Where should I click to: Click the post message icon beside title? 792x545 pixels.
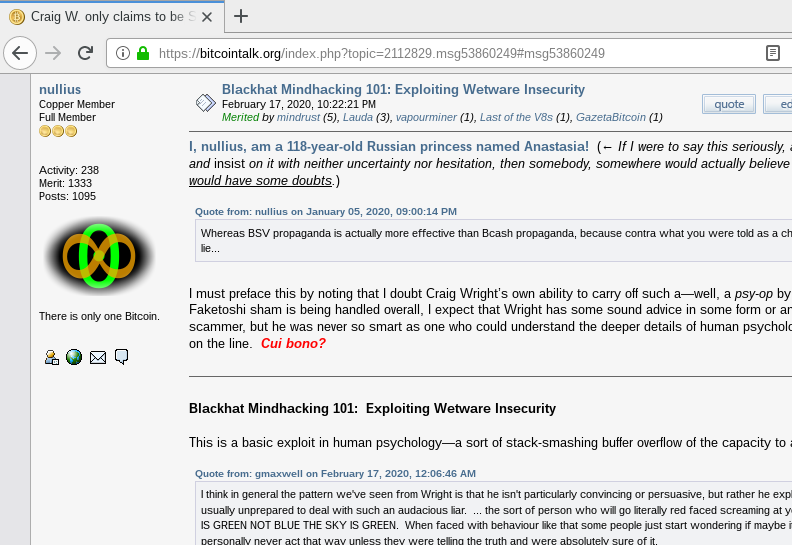[x=206, y=103]
